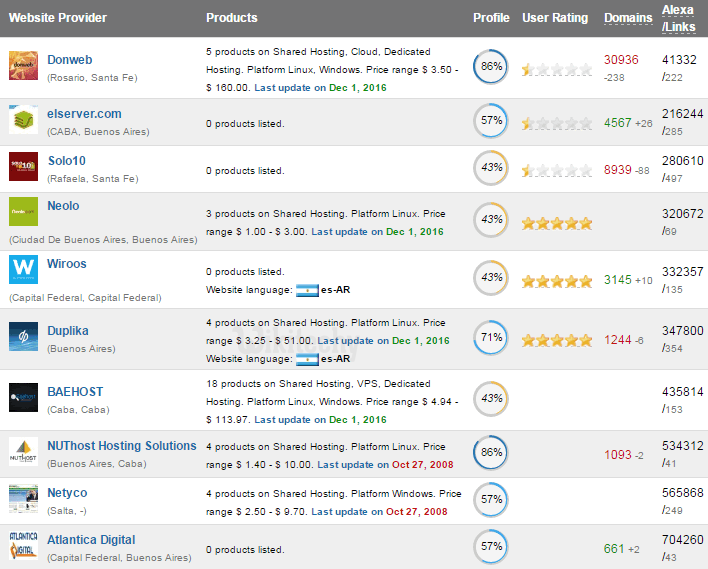Image resolution: width=708 pixels, height=569 pixels.
Task: Click Netyco's last update Oct 27, 2008
Action: [x=417, y=512]
